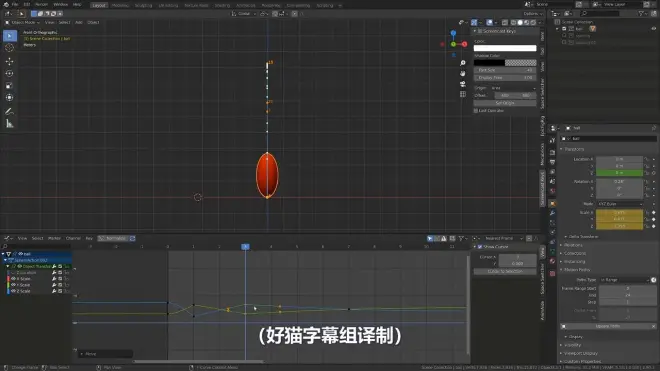Open the Paths Type In Range dropdown
This screenshot has height=371, width=660.
tap(625, 280)
